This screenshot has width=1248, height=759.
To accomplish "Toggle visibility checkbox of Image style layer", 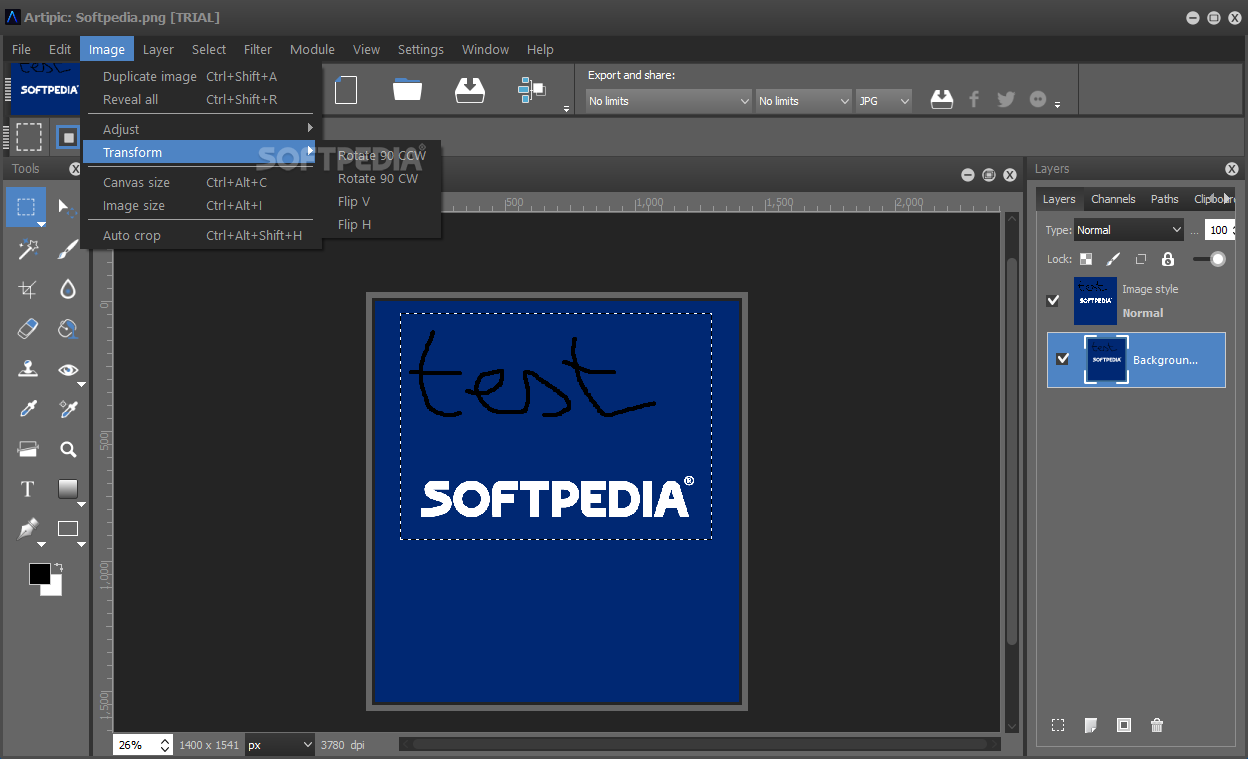I will tap(1053, 300).
